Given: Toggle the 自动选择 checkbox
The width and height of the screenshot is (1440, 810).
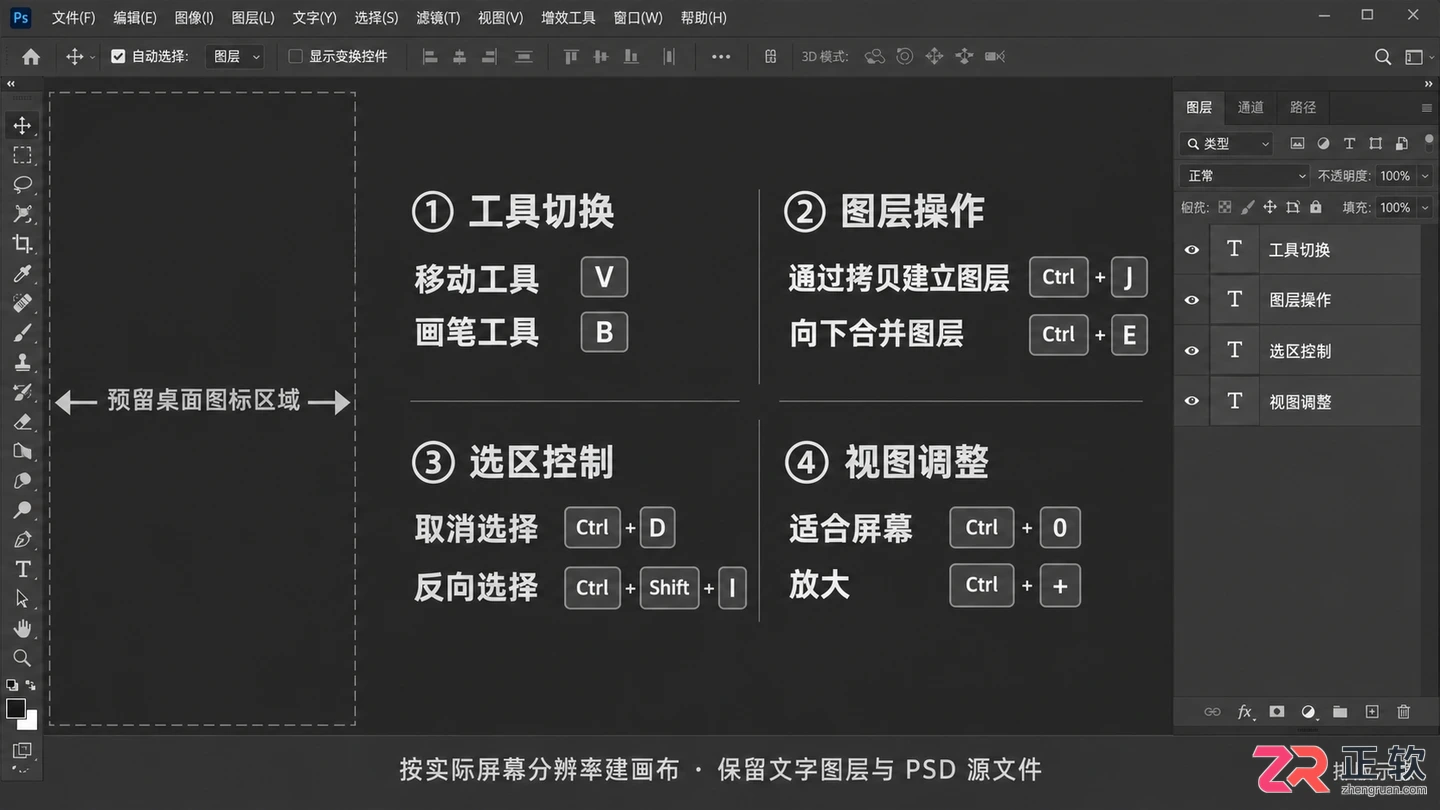Looking at the screenshot, I should (x=118, y=57).
